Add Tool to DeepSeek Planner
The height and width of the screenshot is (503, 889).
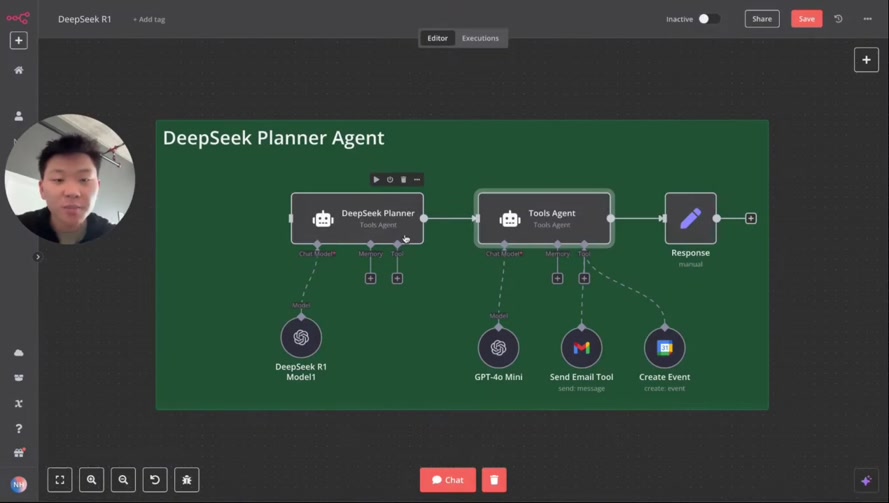tap(397, 278)
